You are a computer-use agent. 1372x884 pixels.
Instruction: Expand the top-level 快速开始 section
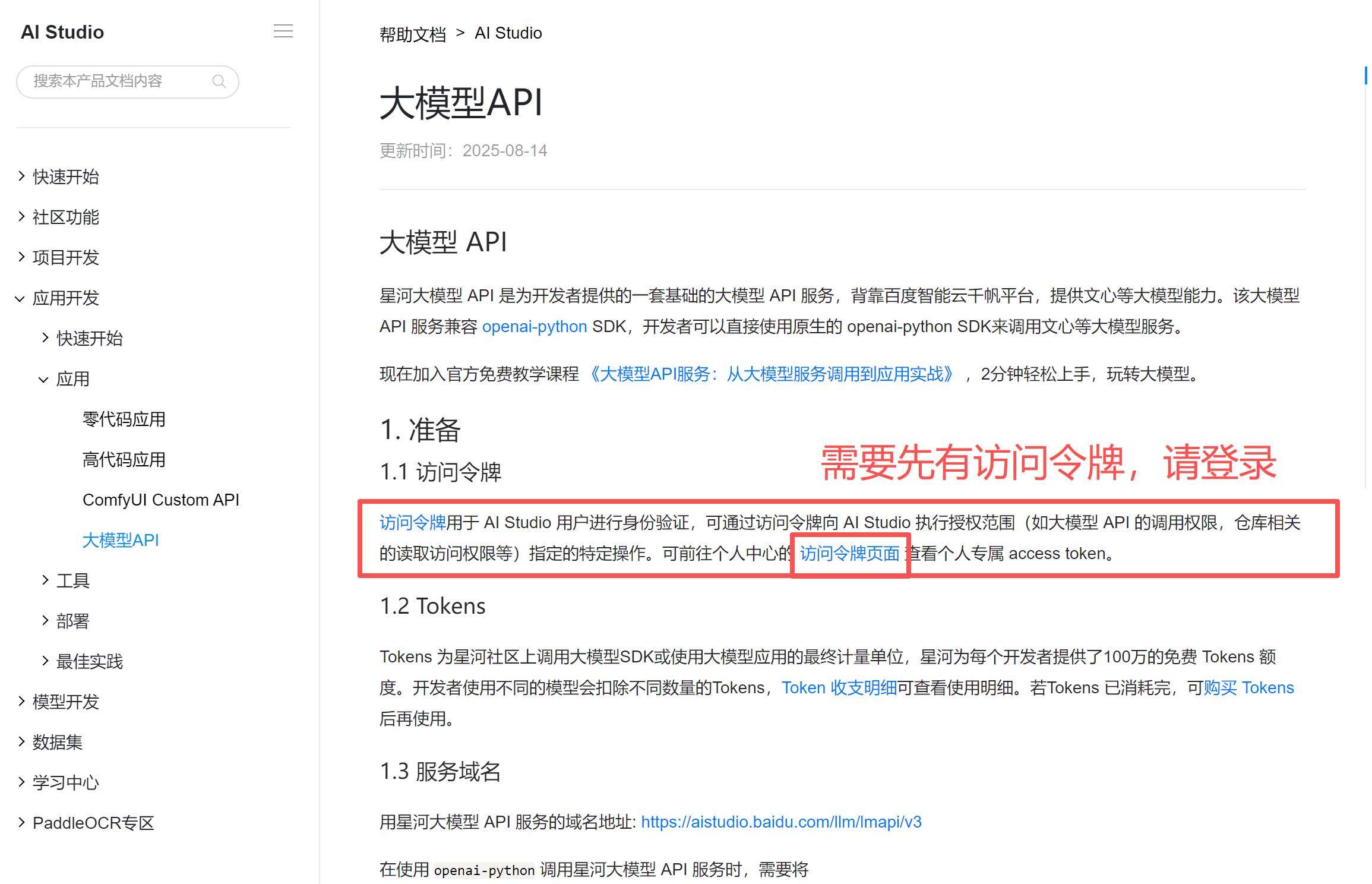coord(65,176)
